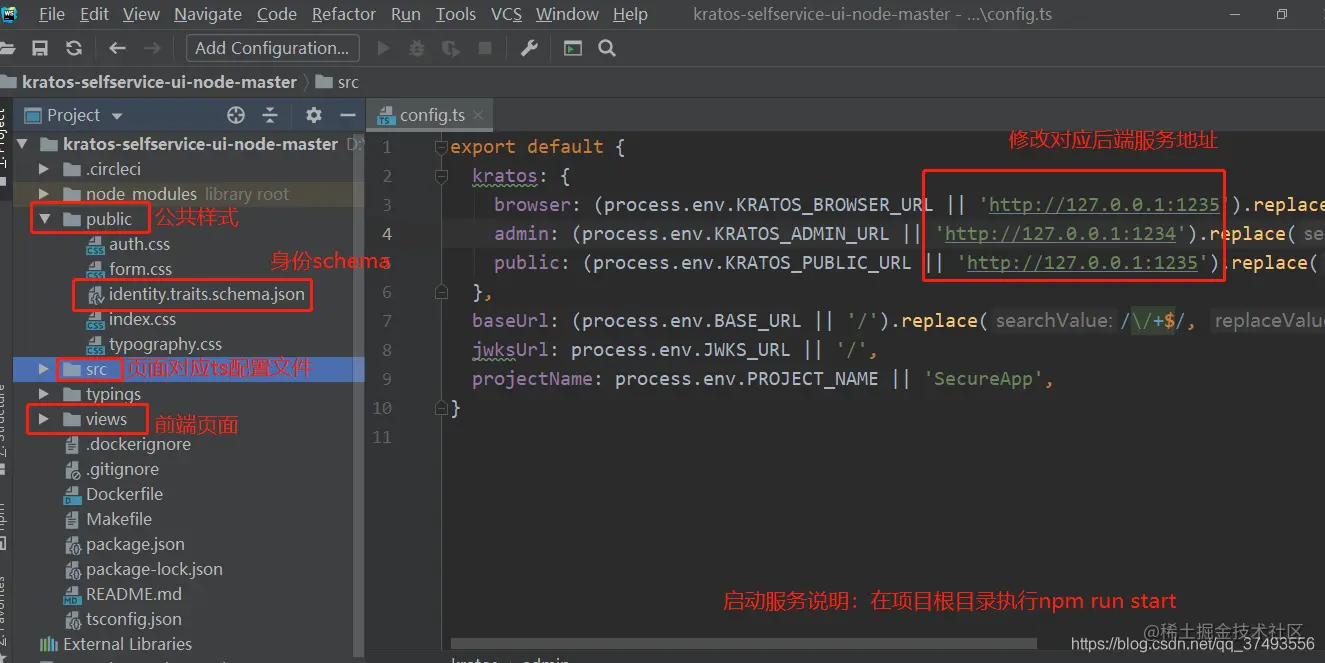1325x663 pixels.
Task: Open the Refactor menu
Action: pos(343,14)
